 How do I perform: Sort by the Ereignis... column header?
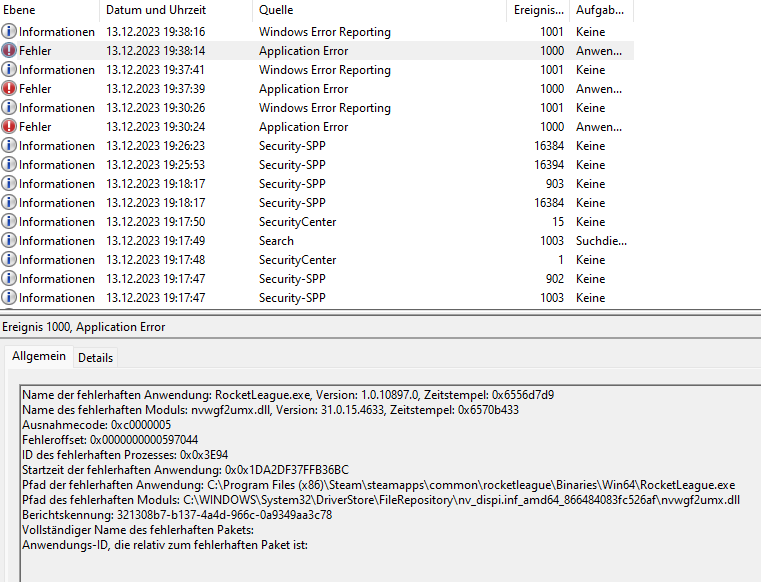pyautogui.click(x=538, y=10)
